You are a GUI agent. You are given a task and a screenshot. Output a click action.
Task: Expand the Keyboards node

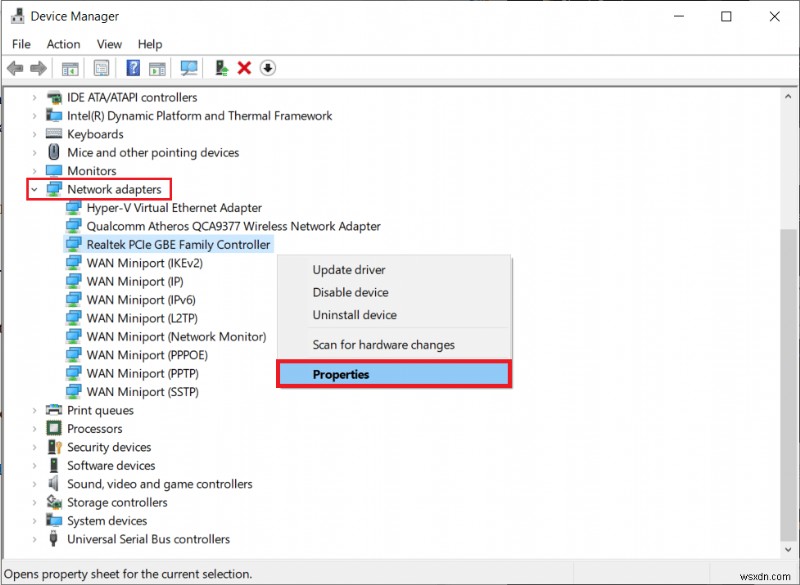[34, 134]
